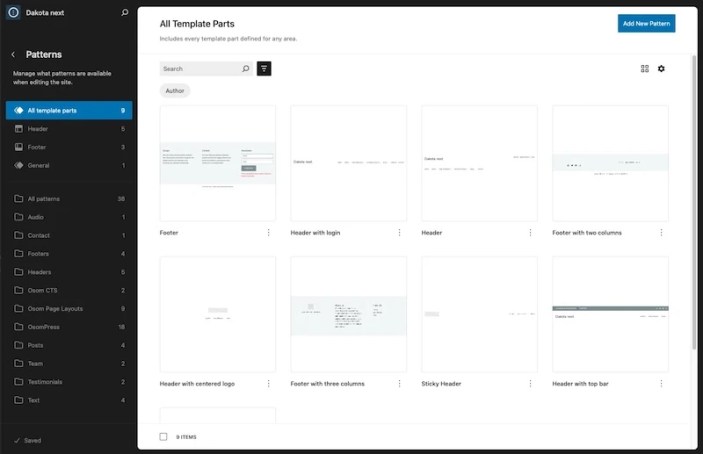Click the Footer pattern title

169,233
